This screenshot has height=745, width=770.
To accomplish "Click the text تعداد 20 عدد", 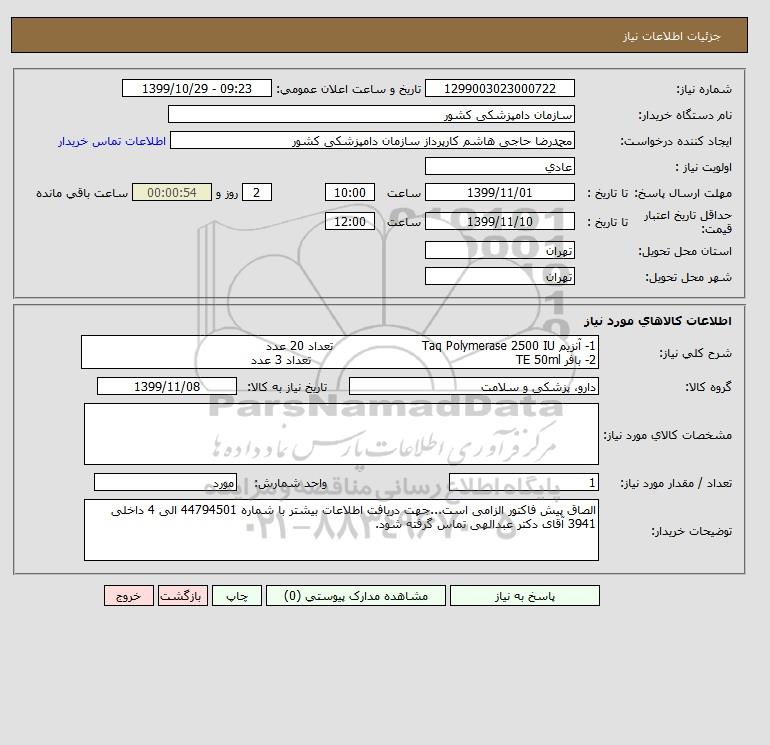I will point(300,346).
